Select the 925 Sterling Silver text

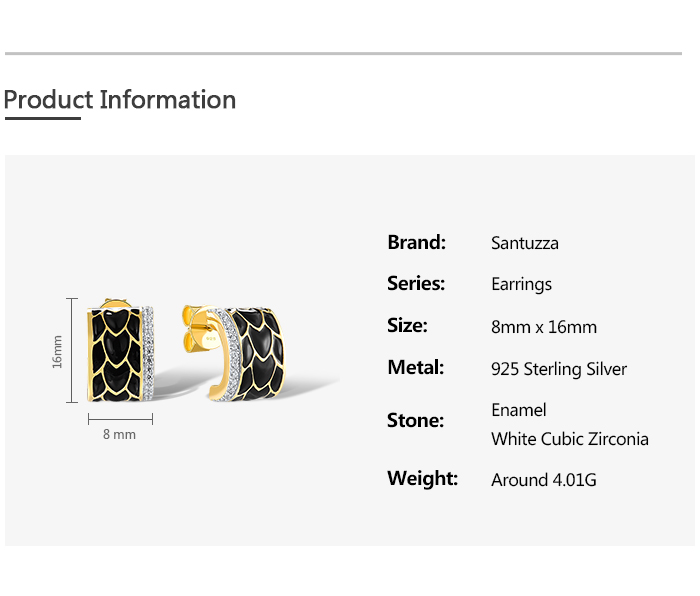(x=559, y=369)
